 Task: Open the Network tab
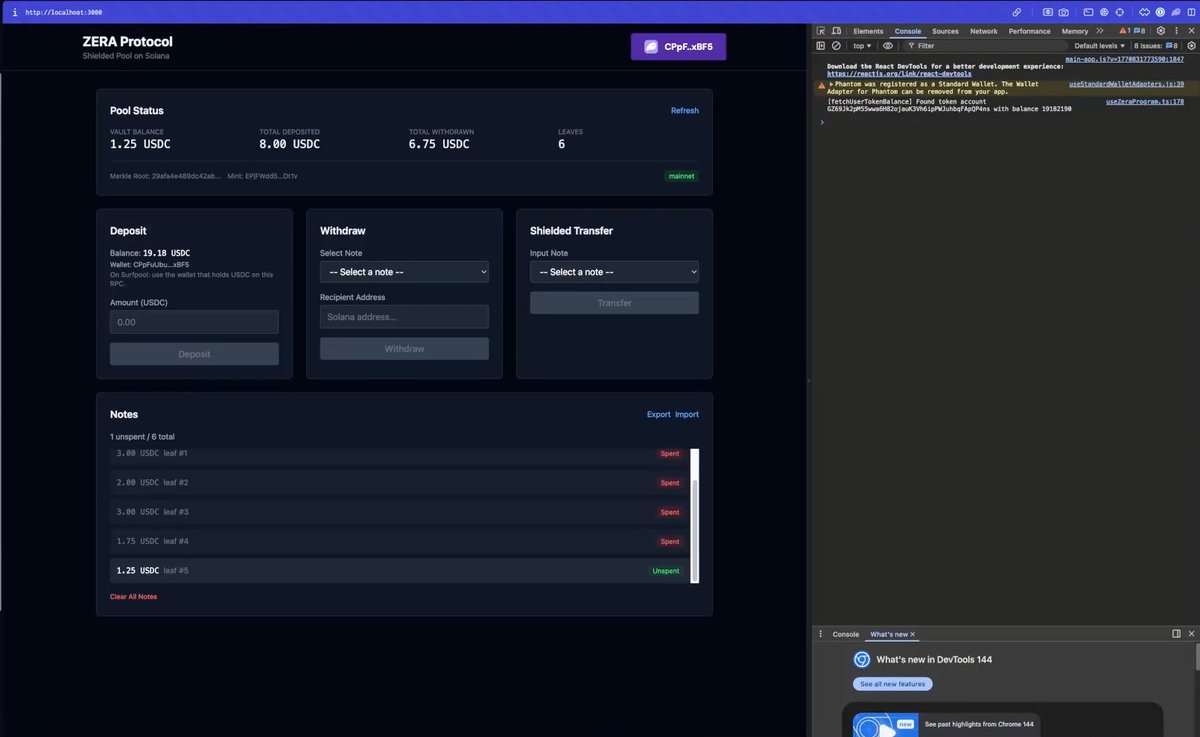(984, 31)
